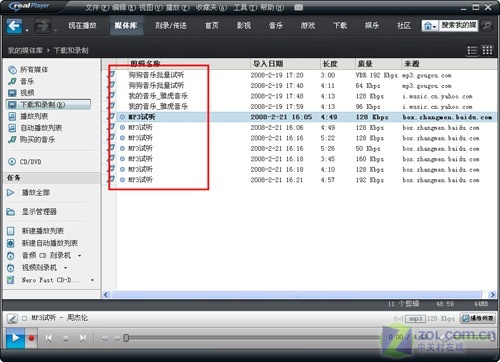Open the 视图(V) menu

point(151,7)
